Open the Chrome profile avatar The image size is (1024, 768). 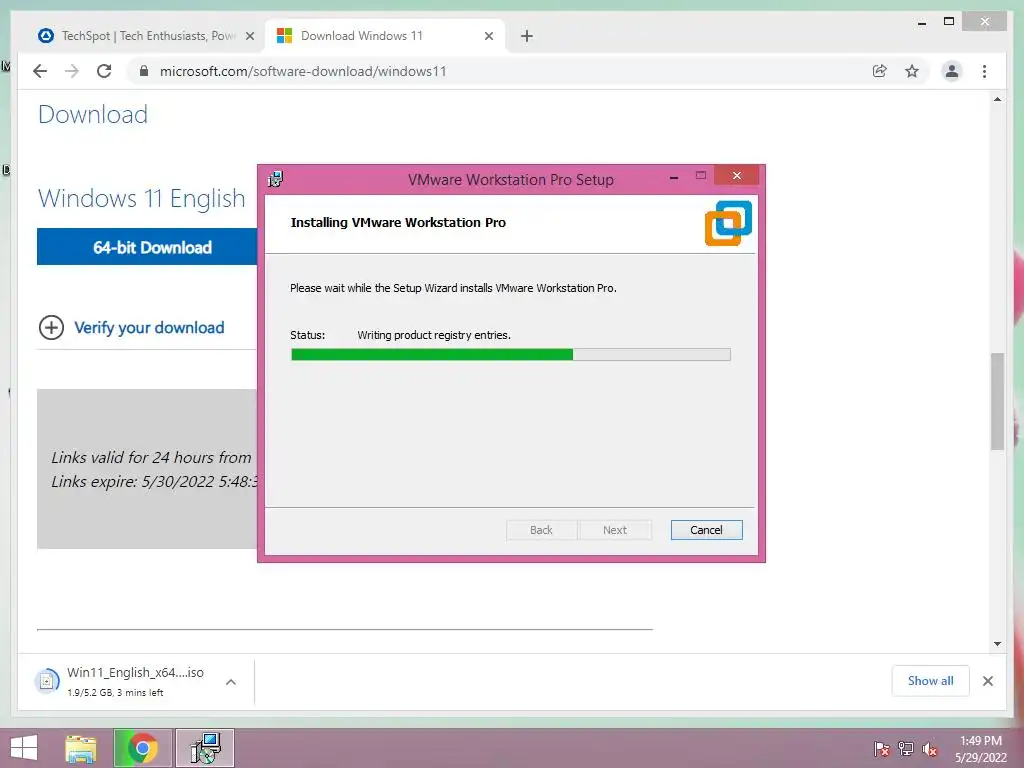[x=952, y=71]
